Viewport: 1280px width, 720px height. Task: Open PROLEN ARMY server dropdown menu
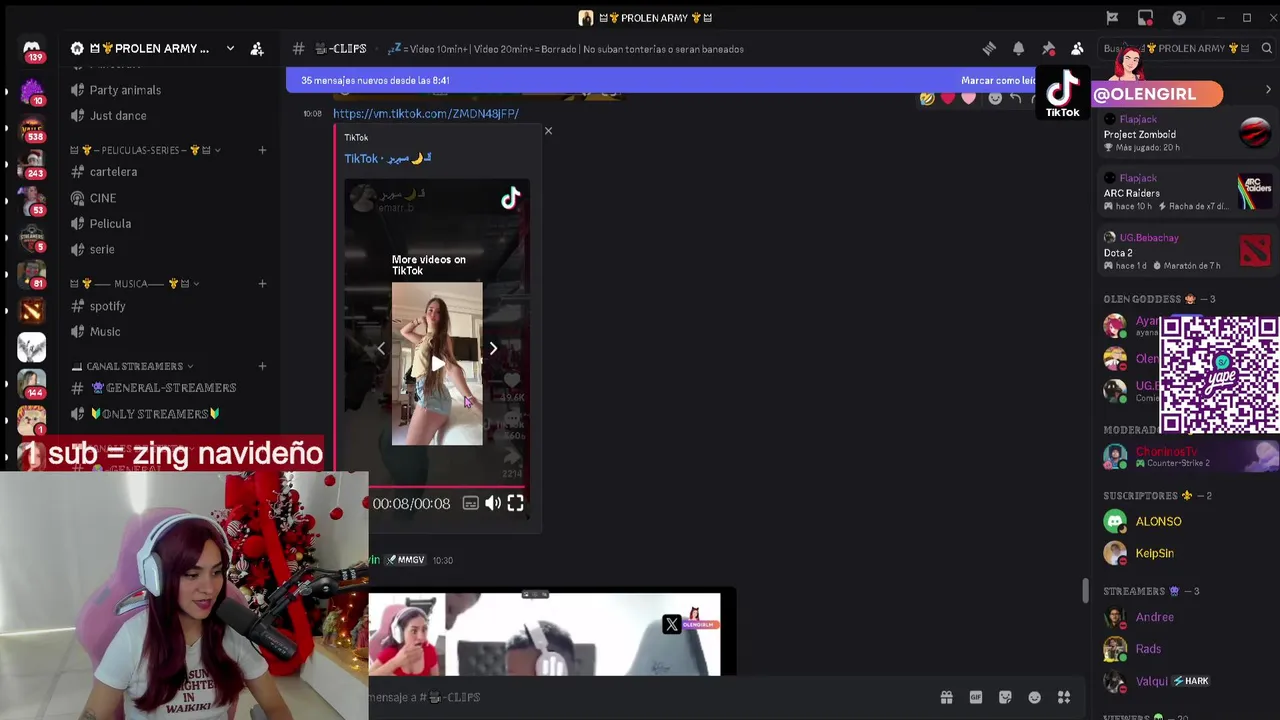click(x=230, y=48)
